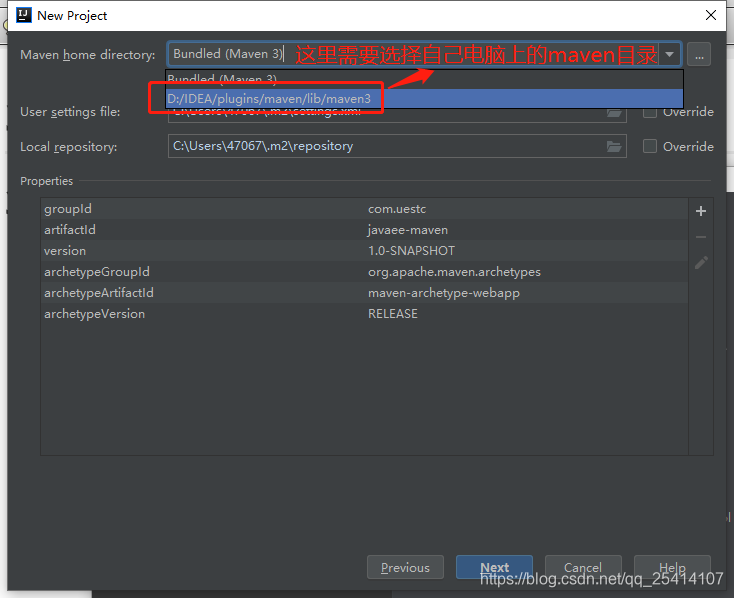Click the IntelliJ IDEA logo in title bar
This screenshot has width=734, height=598.
pyautogui.click(x=23, y=15)
